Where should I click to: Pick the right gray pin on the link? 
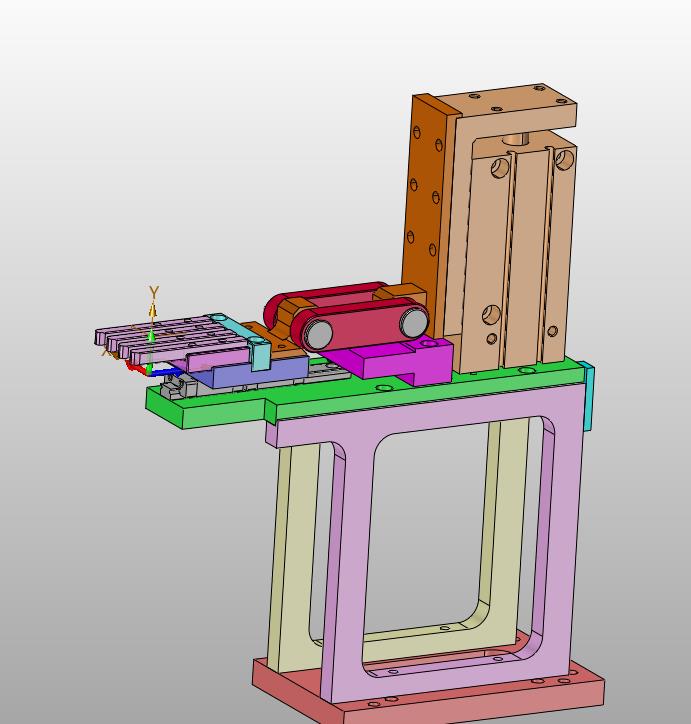point(413,322)
